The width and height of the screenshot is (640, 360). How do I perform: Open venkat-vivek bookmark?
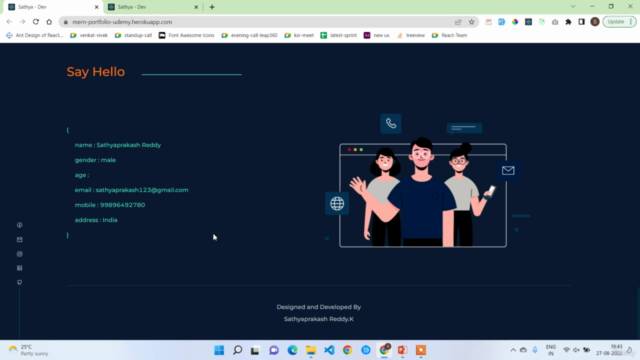tap(89, 36)
